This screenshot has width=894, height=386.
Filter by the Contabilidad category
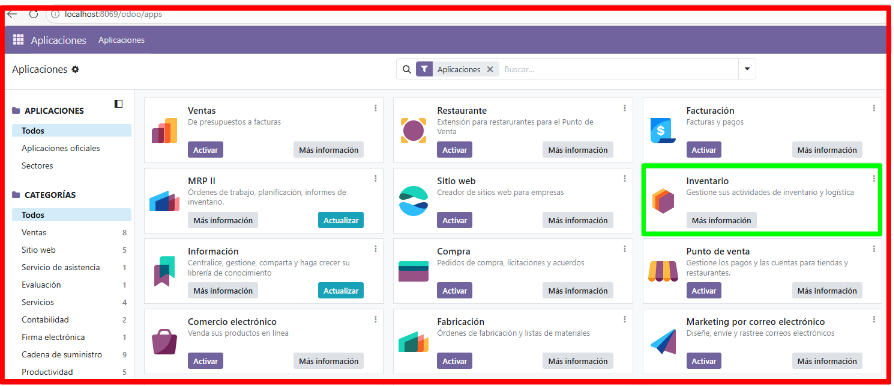tap(71, 320)
